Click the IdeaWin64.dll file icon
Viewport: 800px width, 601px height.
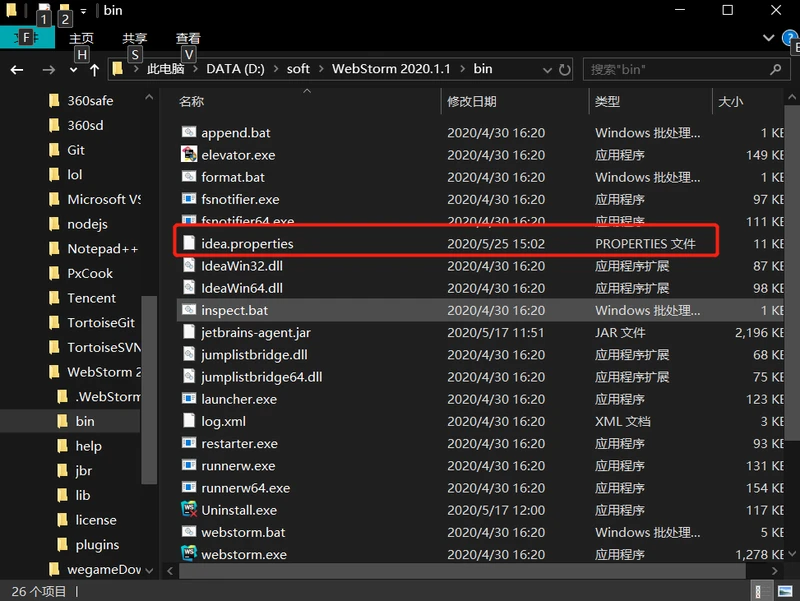pos(189,288)
